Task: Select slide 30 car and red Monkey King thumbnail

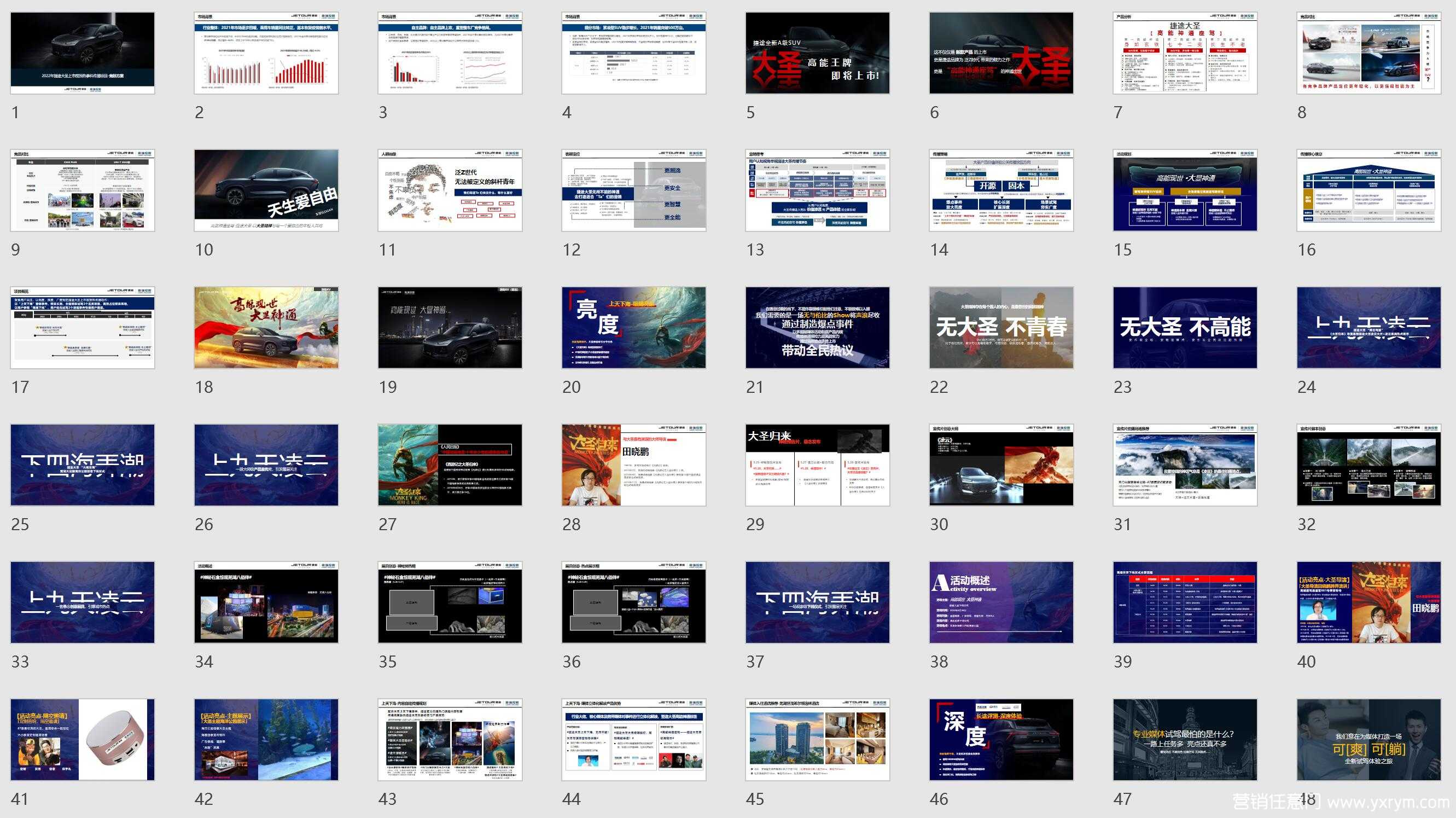Action: 1001,465
